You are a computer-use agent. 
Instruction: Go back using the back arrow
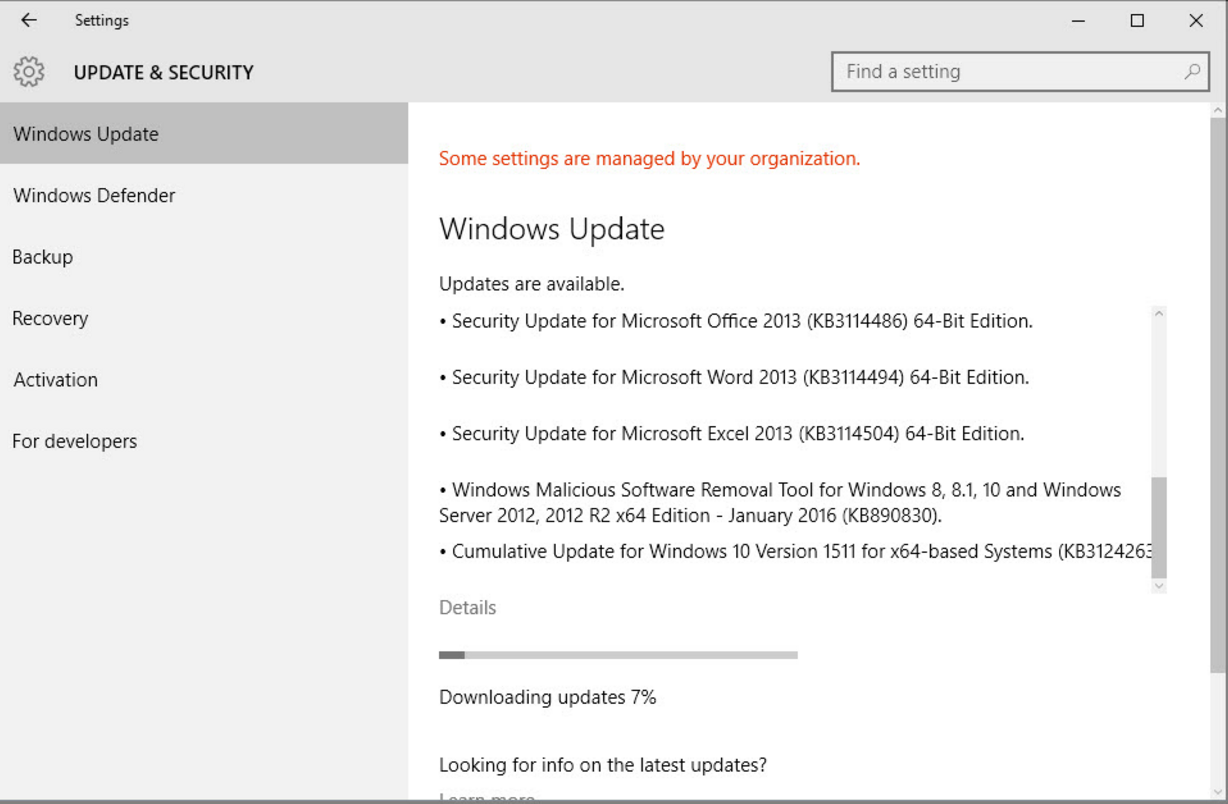click(29, 20)
